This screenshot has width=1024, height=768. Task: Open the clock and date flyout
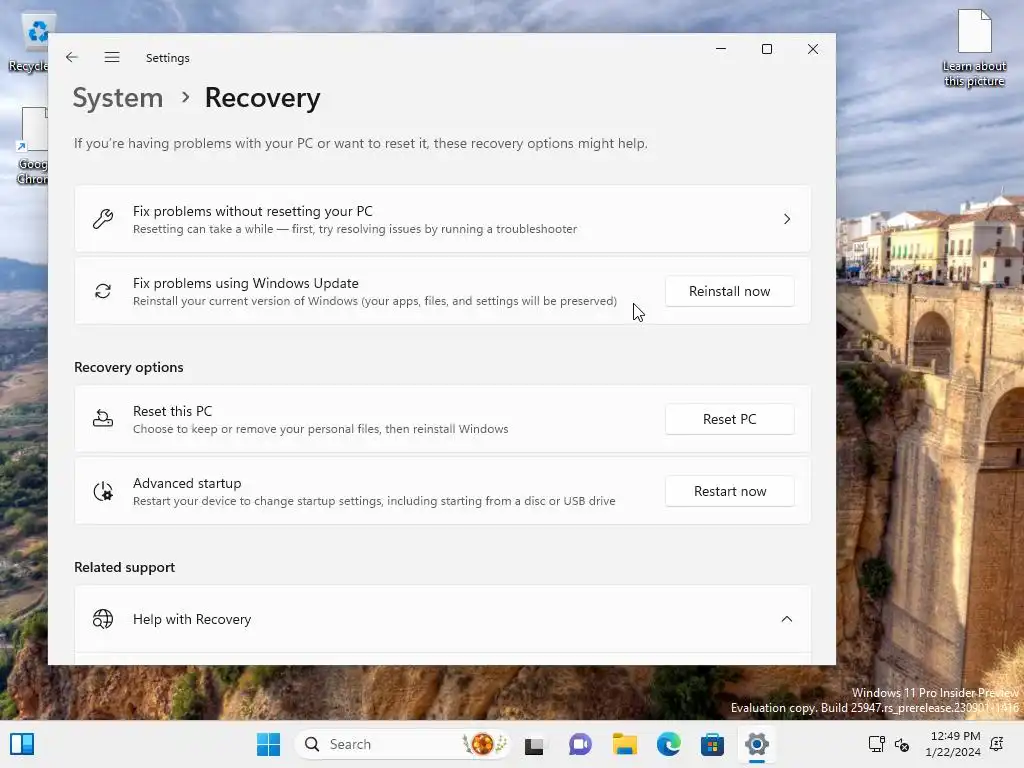[953, 744]
